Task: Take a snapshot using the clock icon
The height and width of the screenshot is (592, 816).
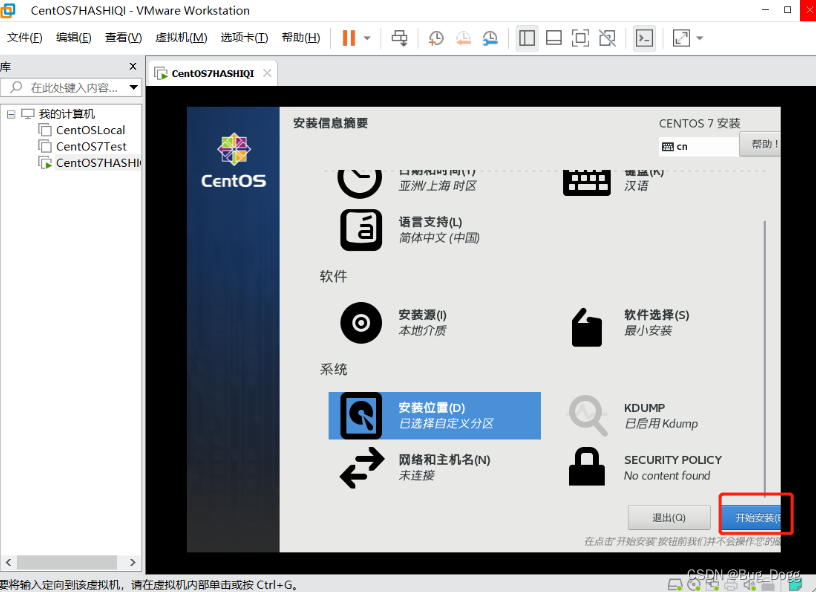Action: [x=436, y=38]
